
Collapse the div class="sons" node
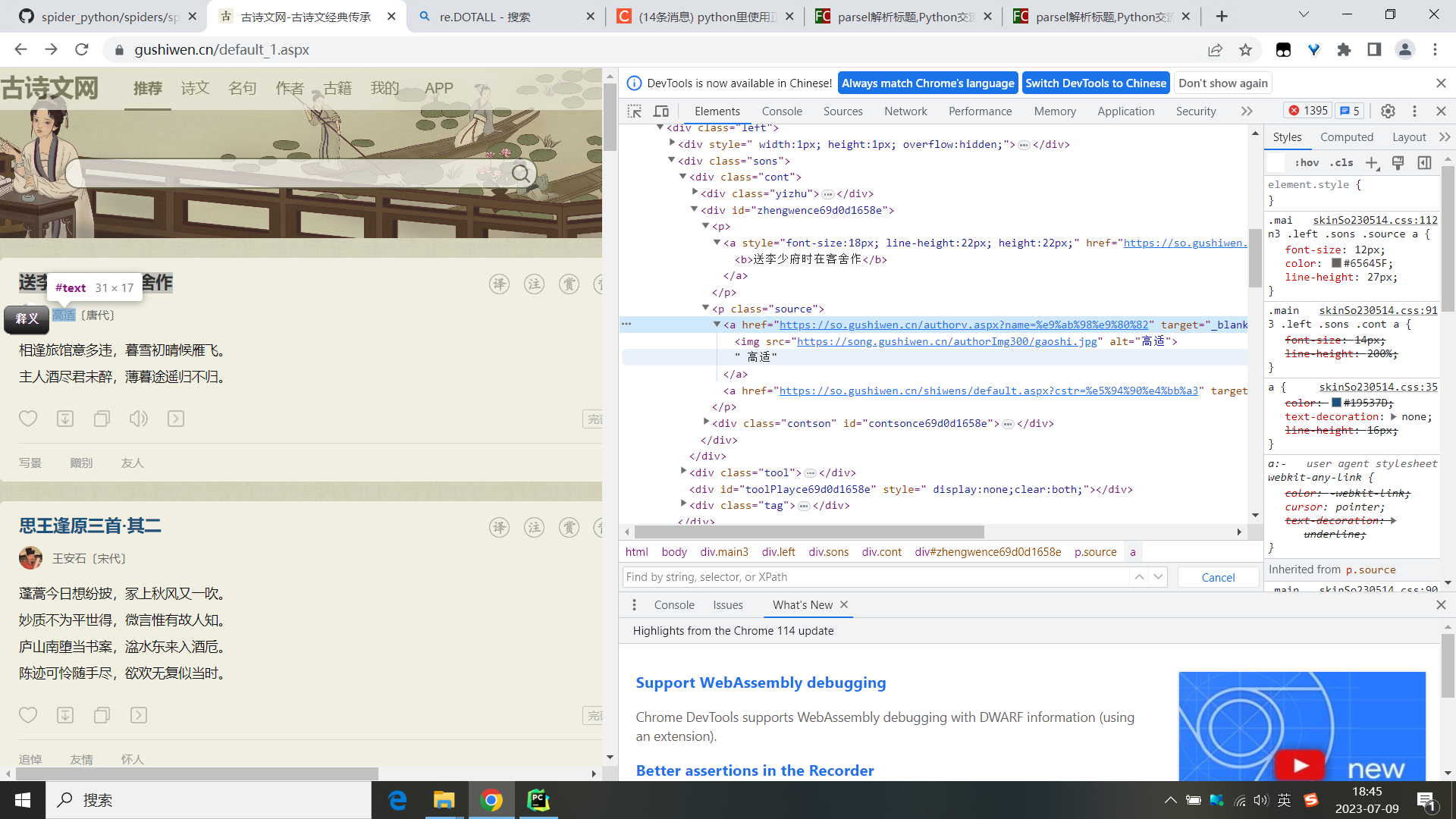671,160
